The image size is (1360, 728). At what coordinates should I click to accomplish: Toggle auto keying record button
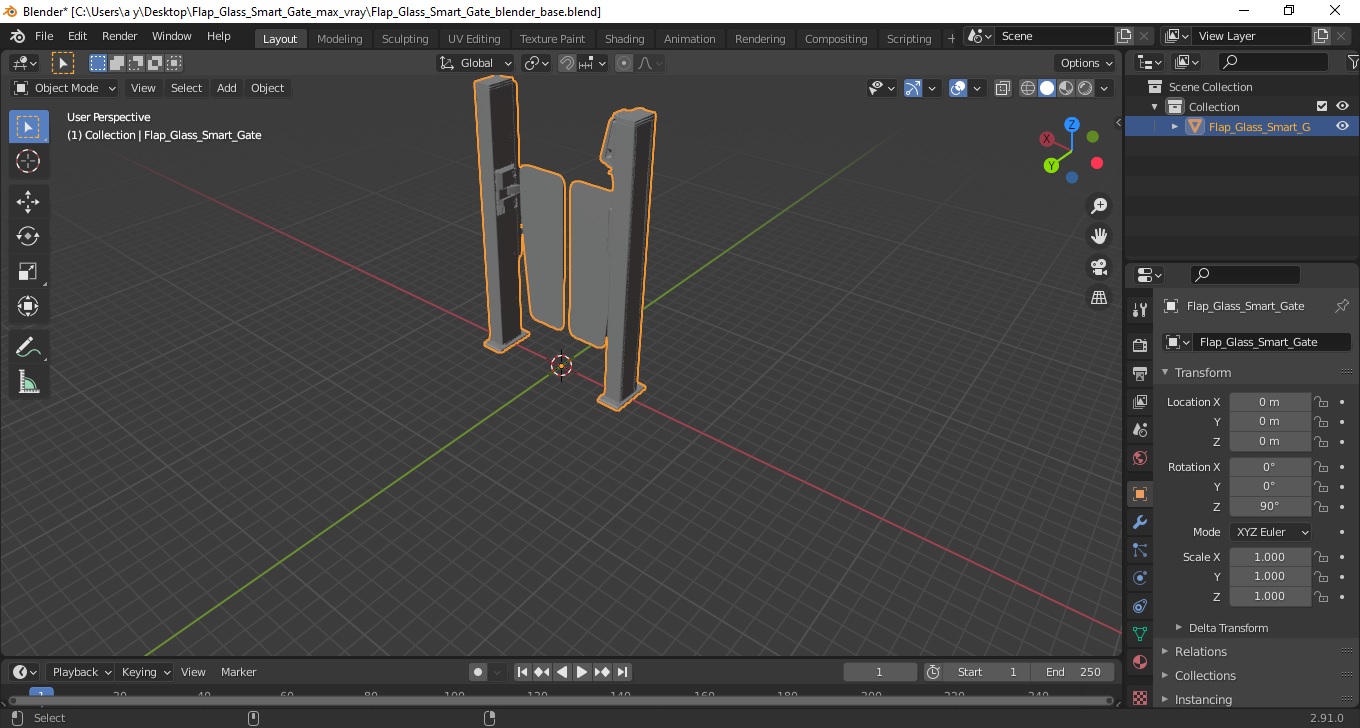click(x=478, y=672)
